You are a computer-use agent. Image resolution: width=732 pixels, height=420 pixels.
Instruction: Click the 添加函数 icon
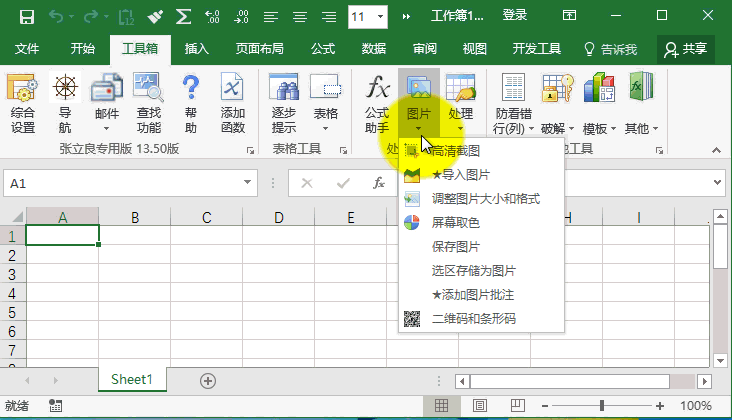(232, 104)
